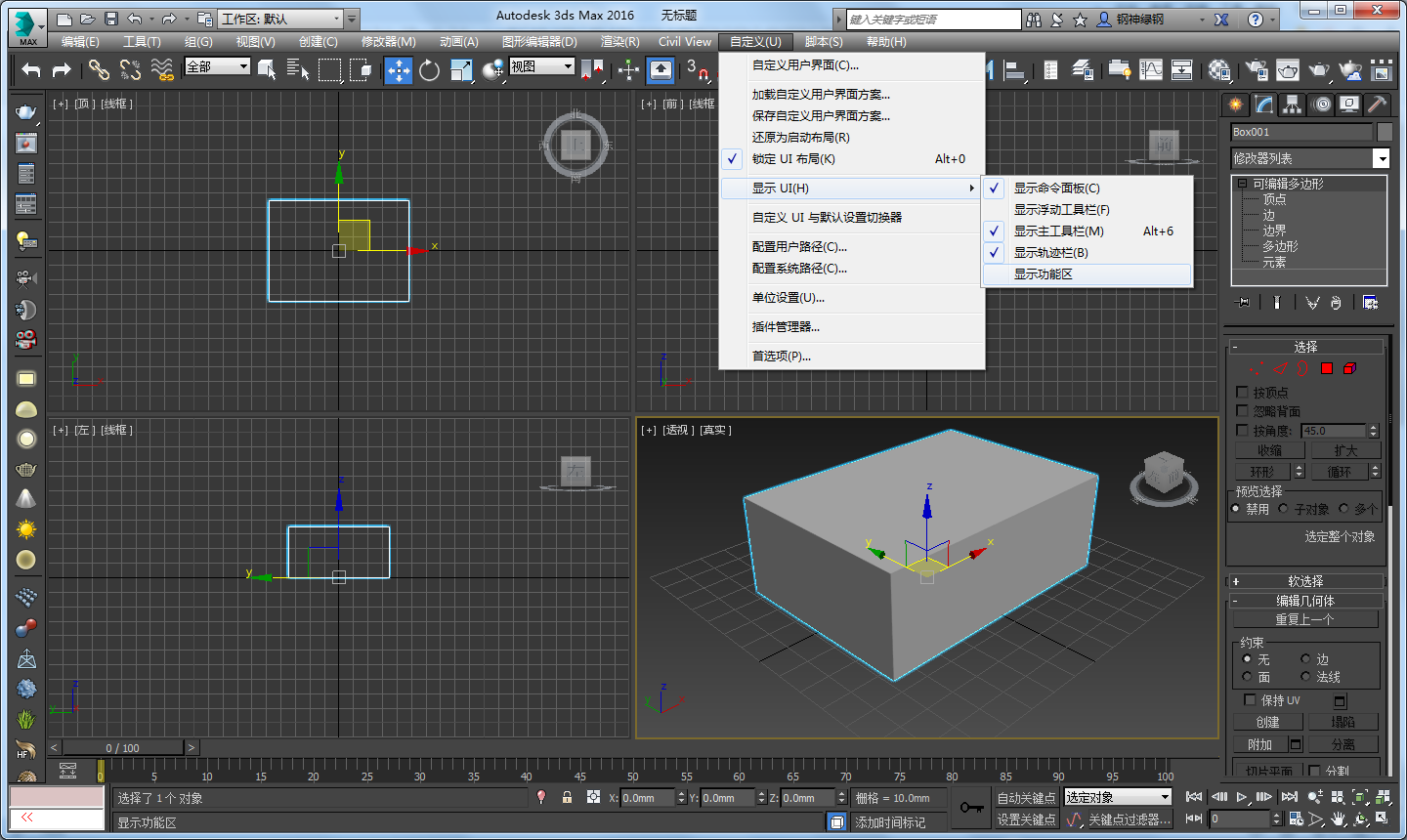Screen dimensions: 1407x840
Task: Toggle 显示主工具栏(M) entry
Action: (x=1087, y=231)
